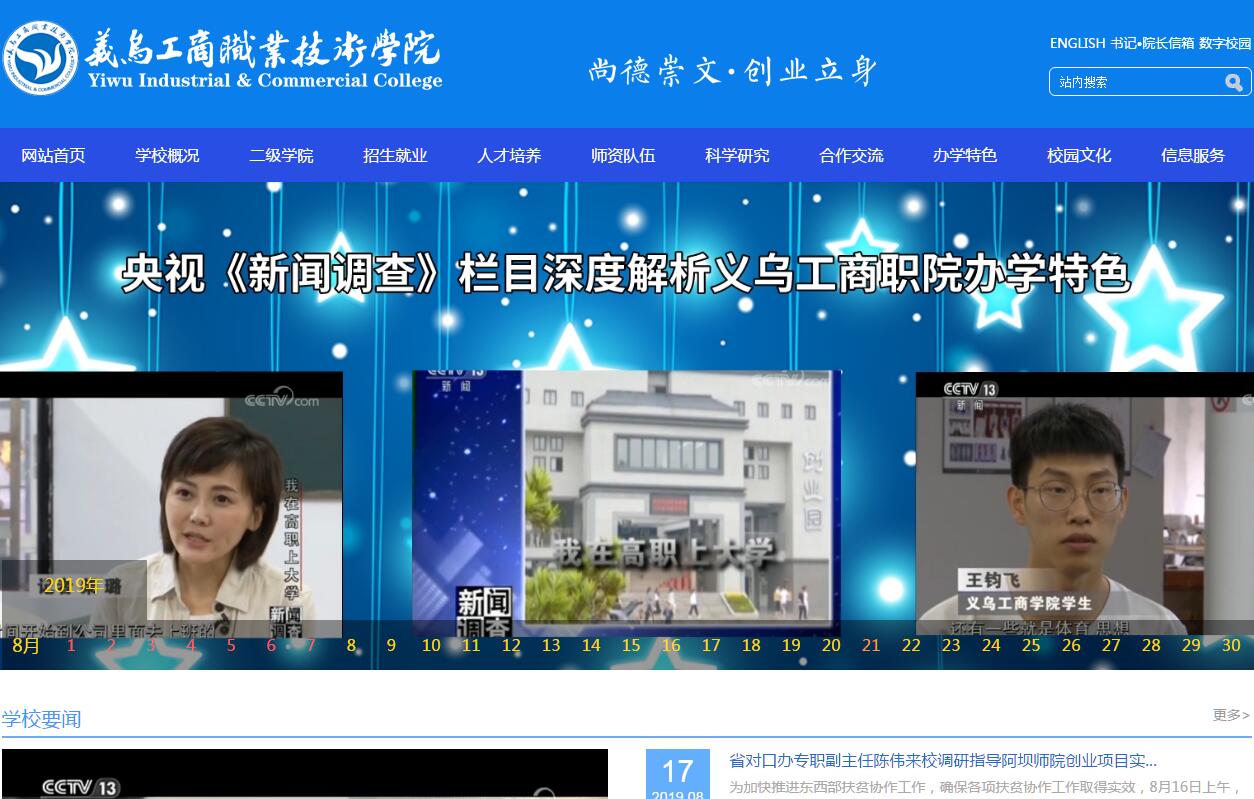The height and width of the screenshot is (799, 1254).
Task: Open 信息服务 menu
Action: click(x=1193, y=155)
